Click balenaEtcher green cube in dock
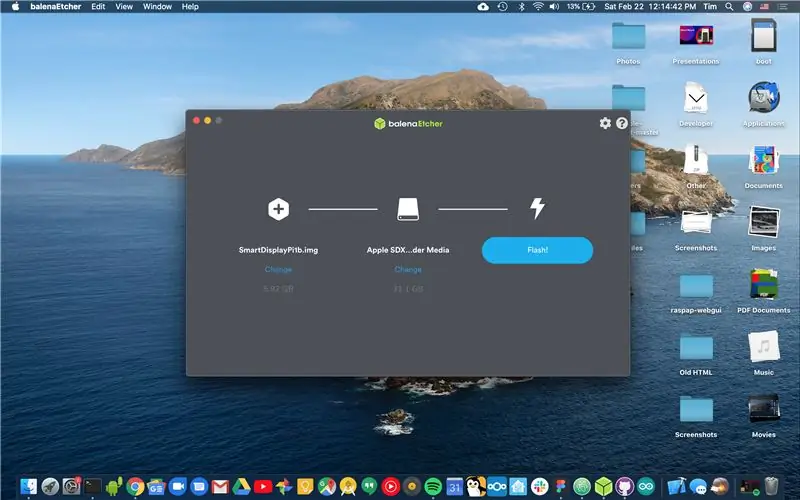The width and height of the screenshot is (800, 500). point(603,486)
